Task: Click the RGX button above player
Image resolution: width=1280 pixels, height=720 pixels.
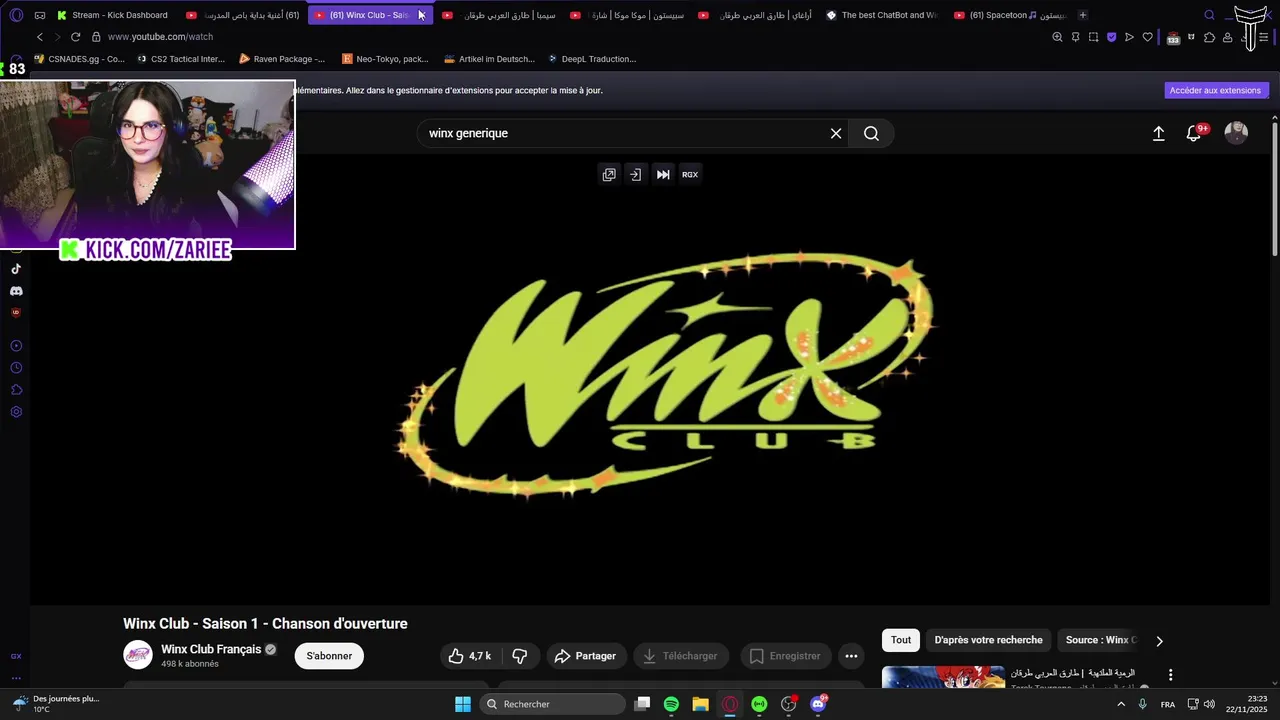Action: (690, 174)
